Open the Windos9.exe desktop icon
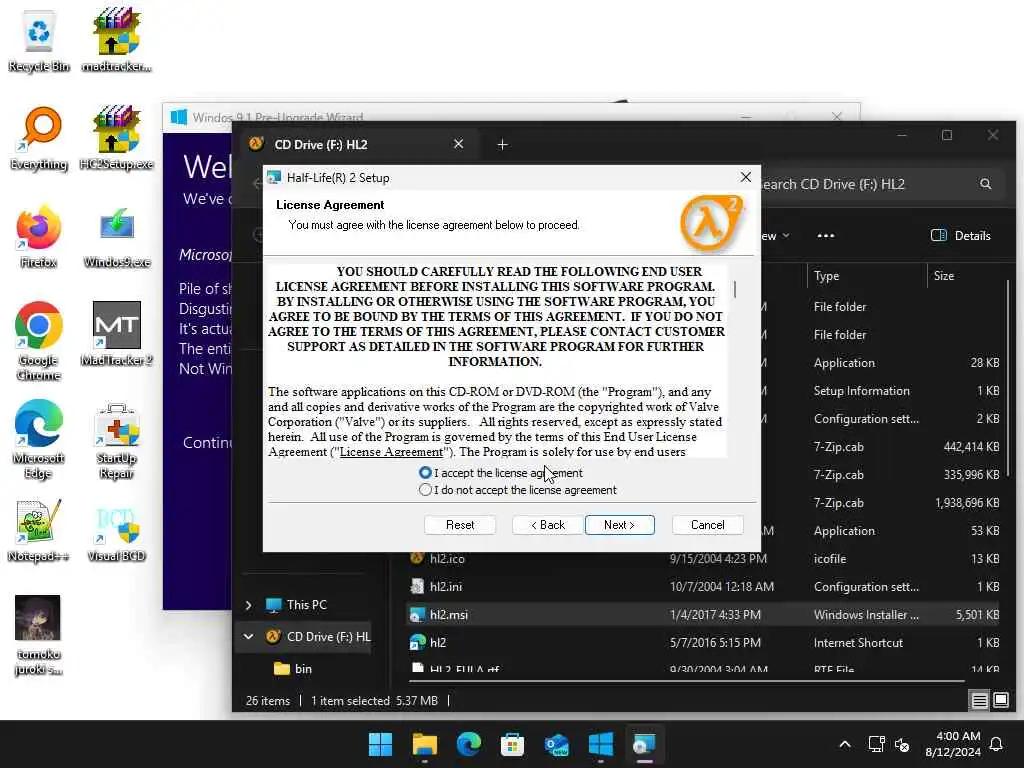Image resolution: width=1024 pixels, height=768 pixels. pyautogui.click(x=116, y=236)
